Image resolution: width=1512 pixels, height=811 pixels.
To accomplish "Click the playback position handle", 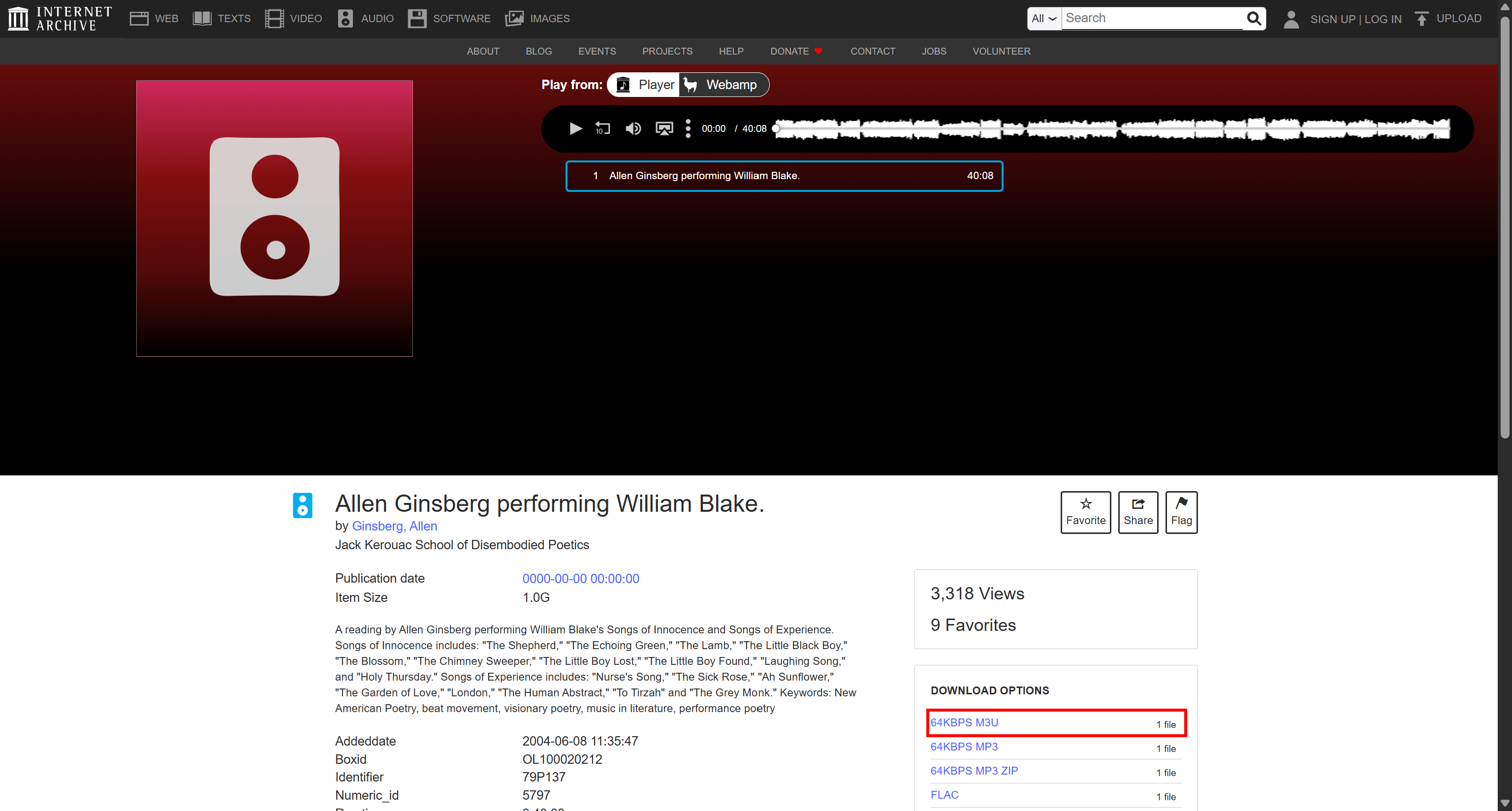I will [x=775, y=128].
